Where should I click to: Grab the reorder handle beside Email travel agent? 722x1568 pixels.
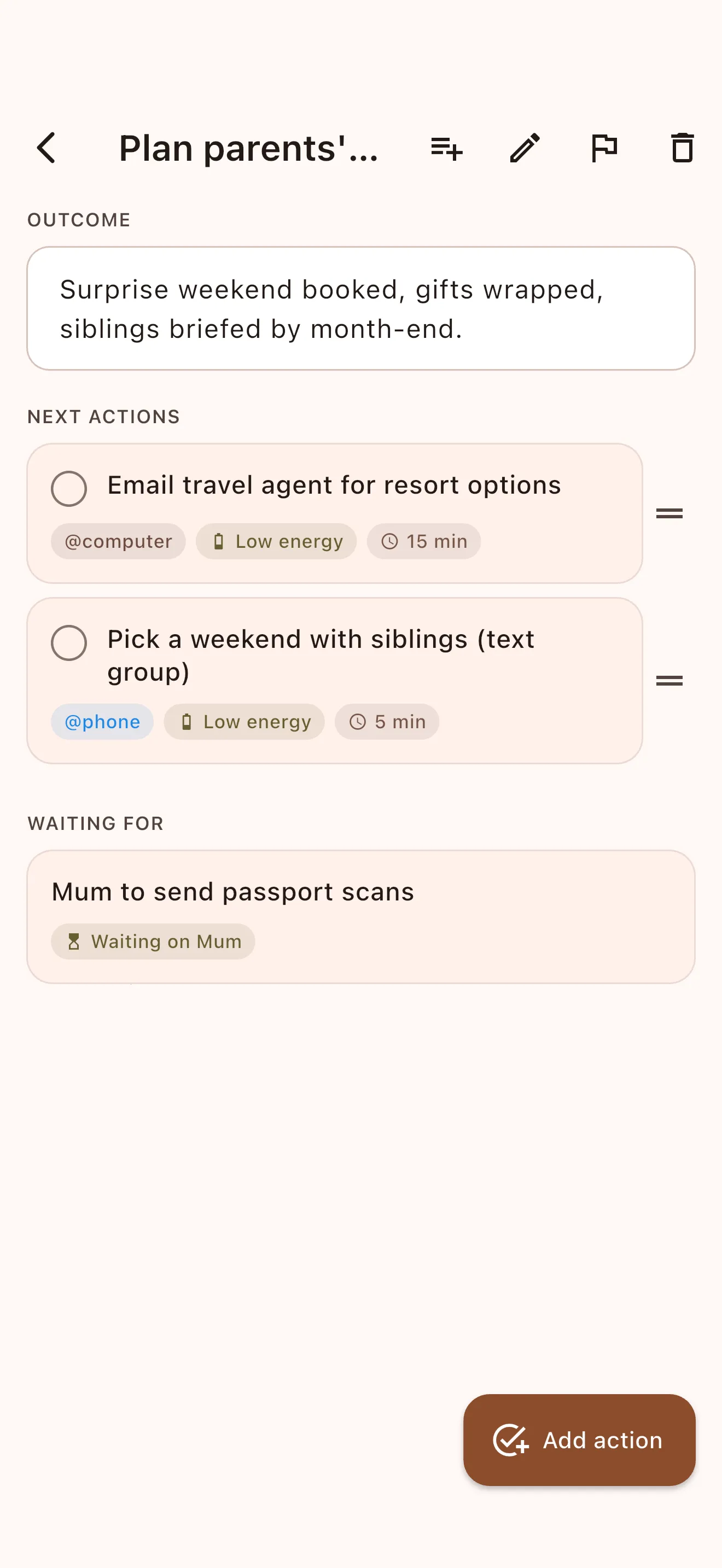[669, 514]
